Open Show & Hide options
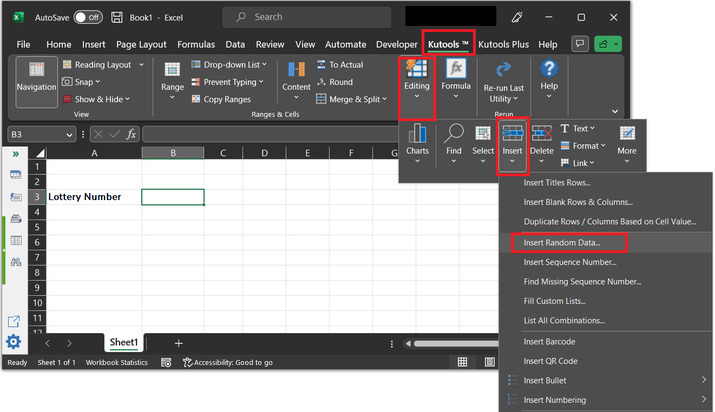 96,99
